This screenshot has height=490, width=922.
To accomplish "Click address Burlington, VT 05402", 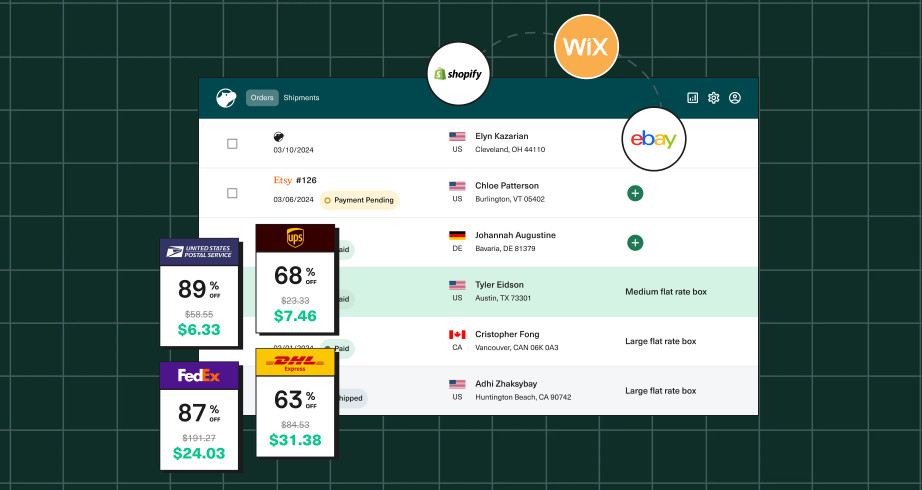I will (510, 199).
